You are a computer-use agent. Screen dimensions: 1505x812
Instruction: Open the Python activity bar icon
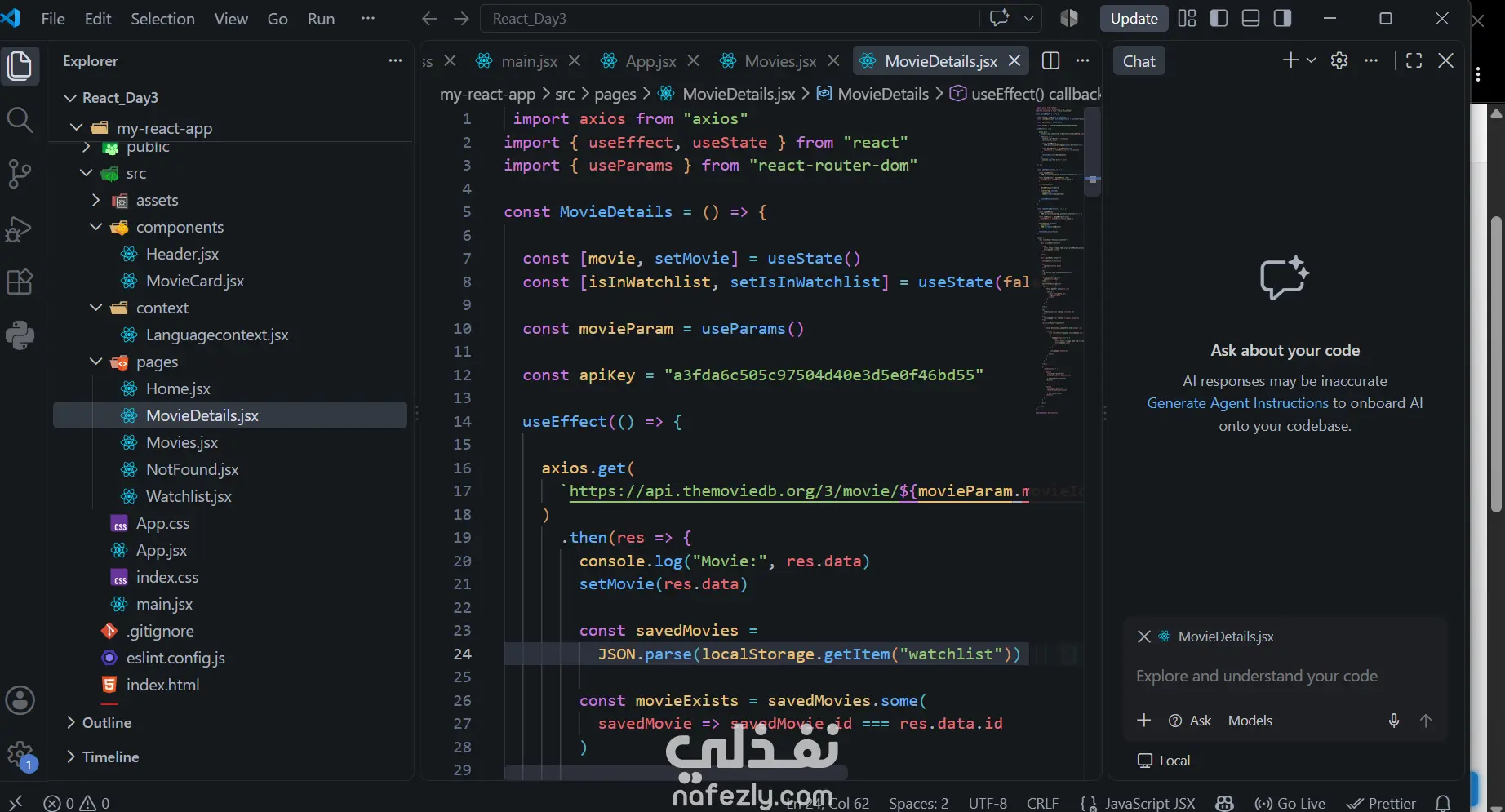[x=20, y=335]
